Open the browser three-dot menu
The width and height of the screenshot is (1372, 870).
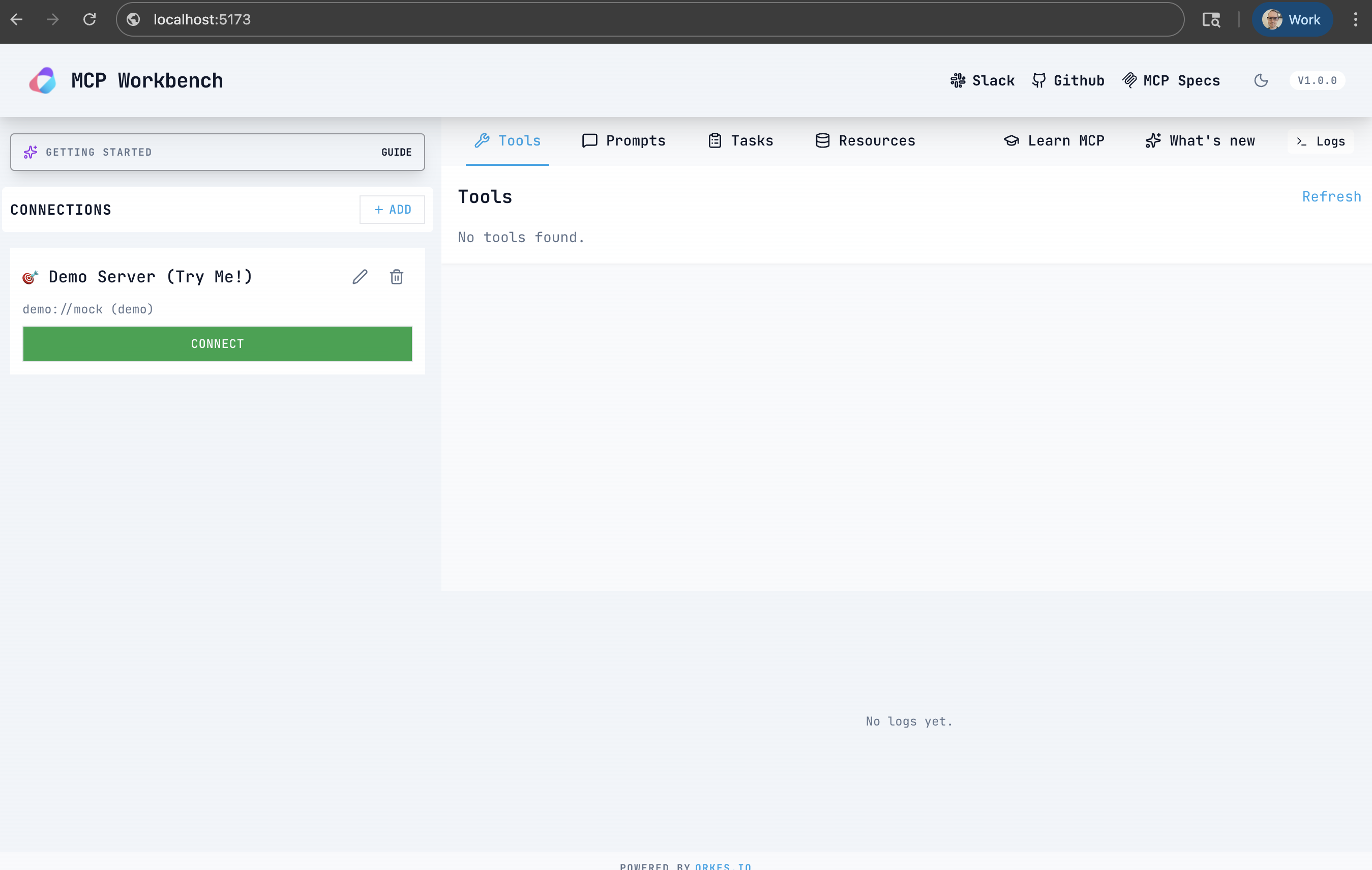click(x=1355, y=19)
